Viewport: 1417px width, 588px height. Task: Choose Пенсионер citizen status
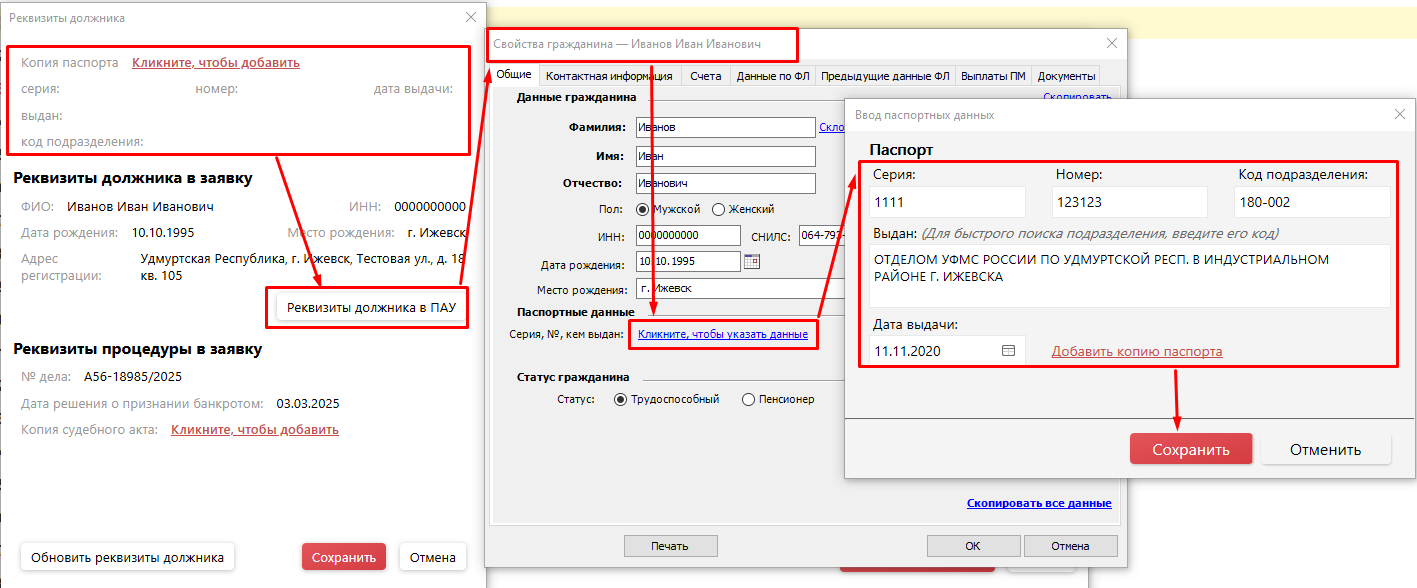[x=748, y=399]
